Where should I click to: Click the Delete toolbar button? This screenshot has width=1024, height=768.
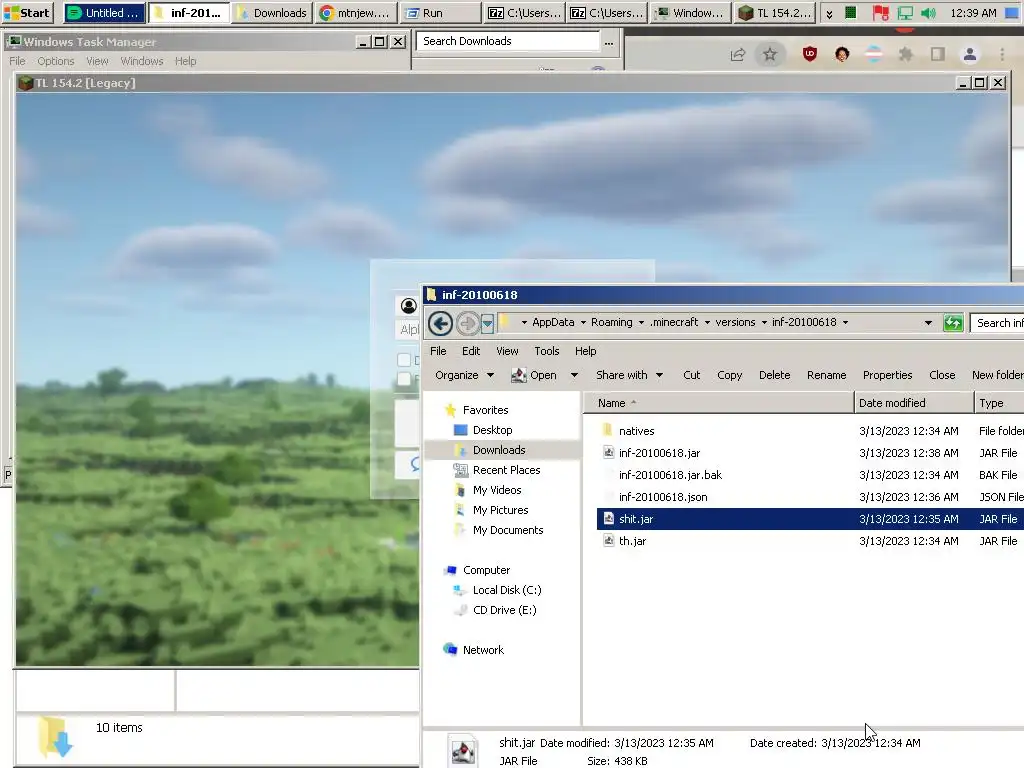coord(775,375)
